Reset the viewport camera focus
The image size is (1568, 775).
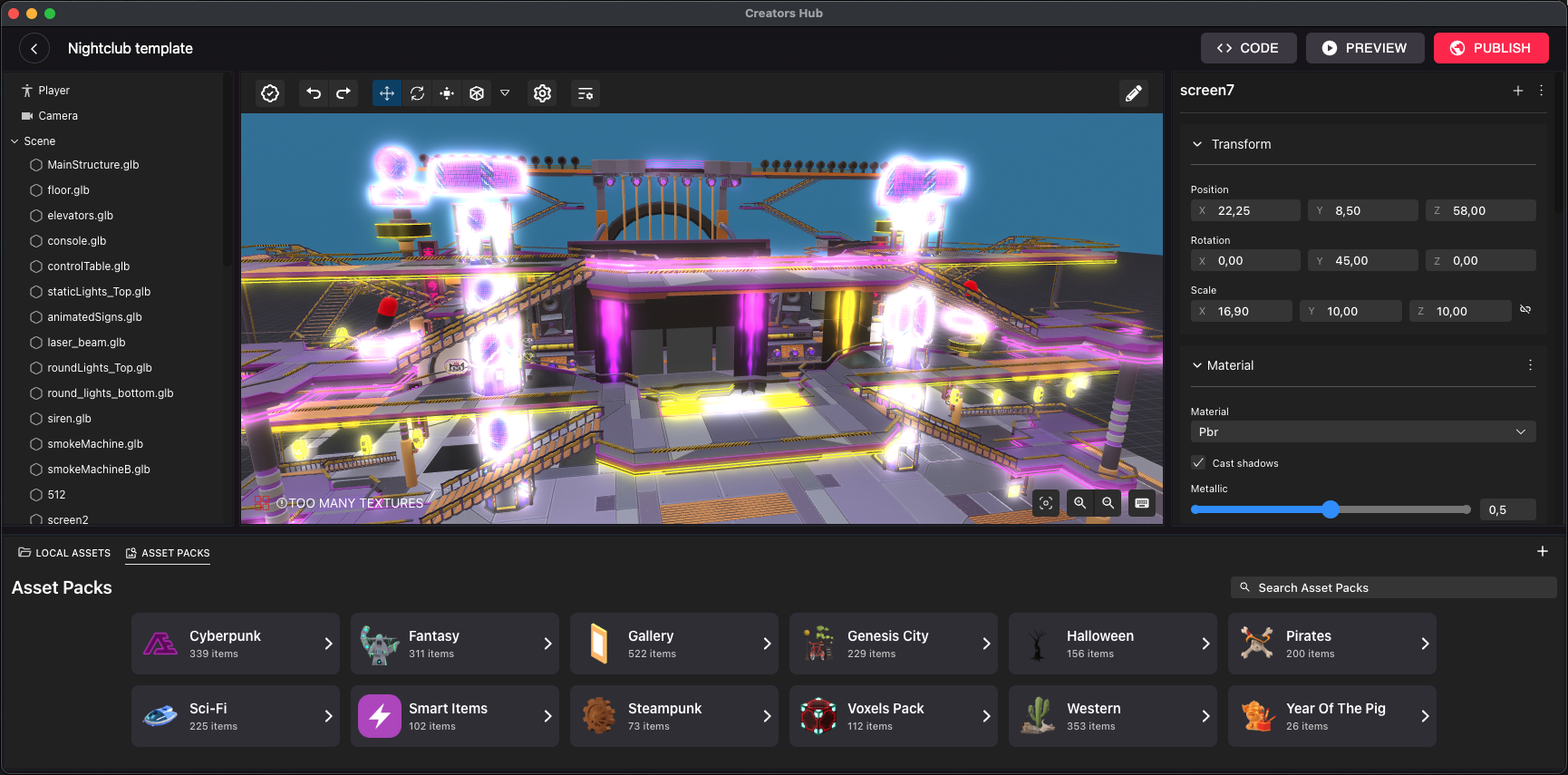1046,503
